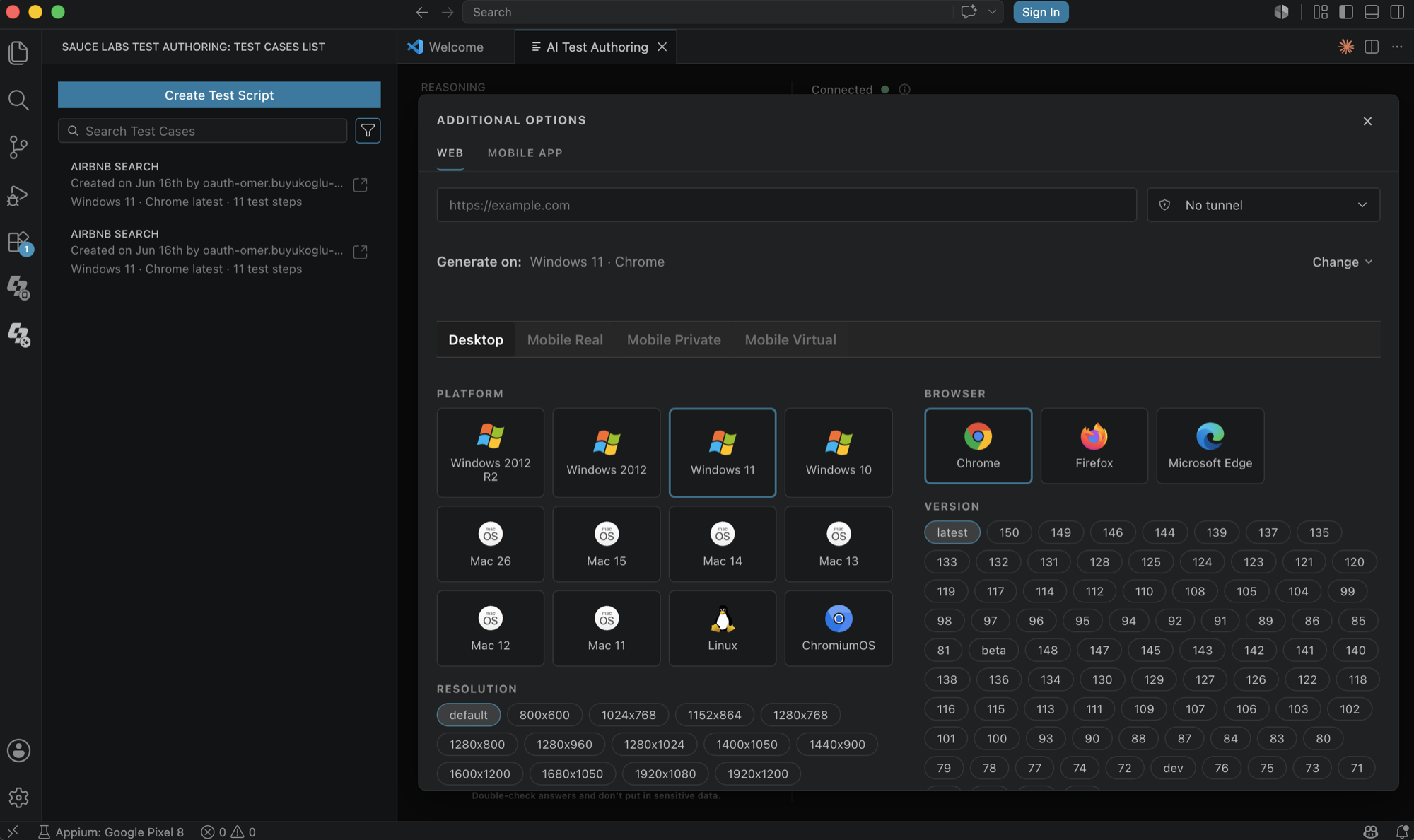
Task: Click Appium: Google Pixel 8 status item
Action: (x=111, y=832)
